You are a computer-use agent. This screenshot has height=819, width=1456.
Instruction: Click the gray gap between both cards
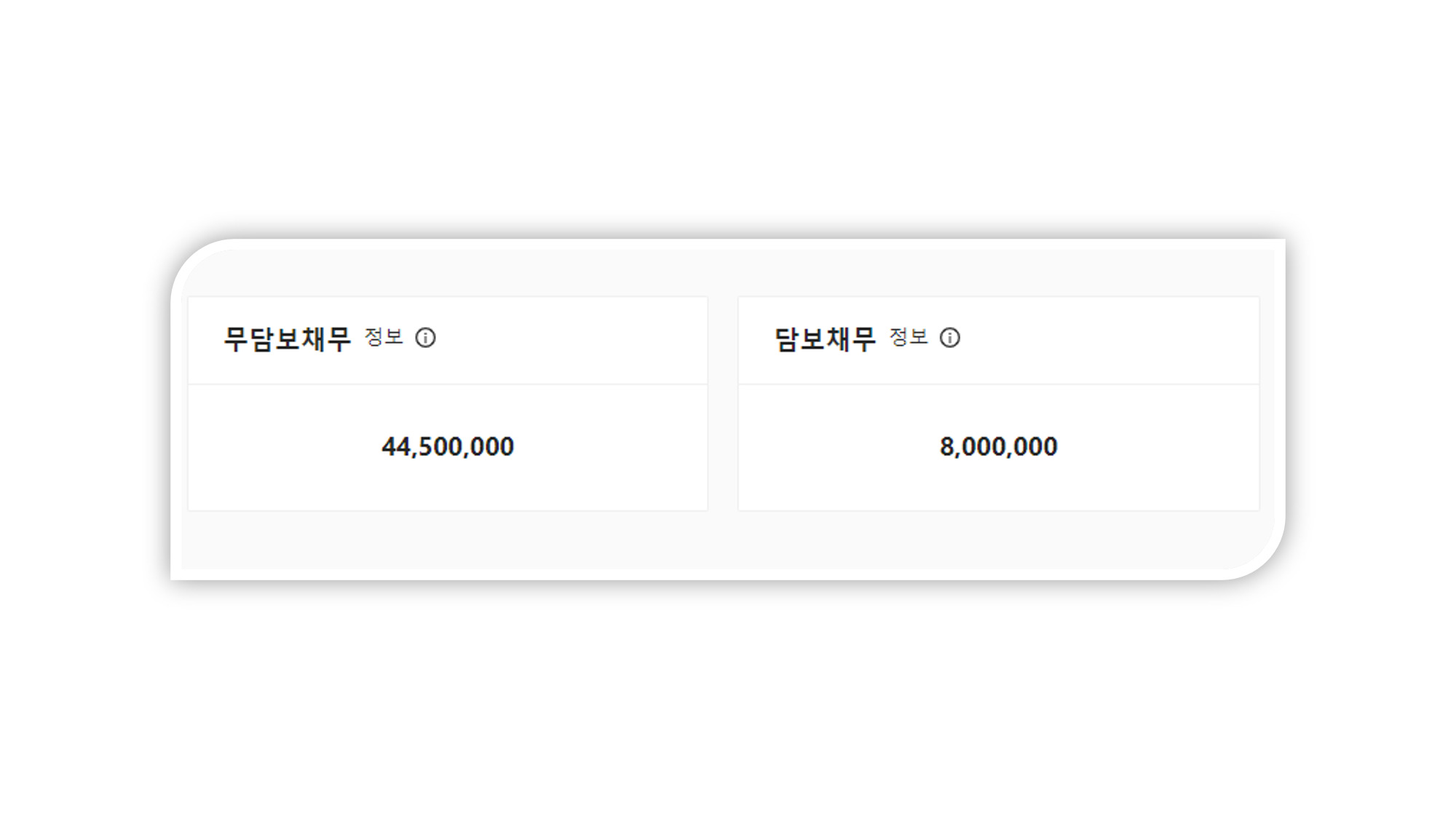click(723, 404)
